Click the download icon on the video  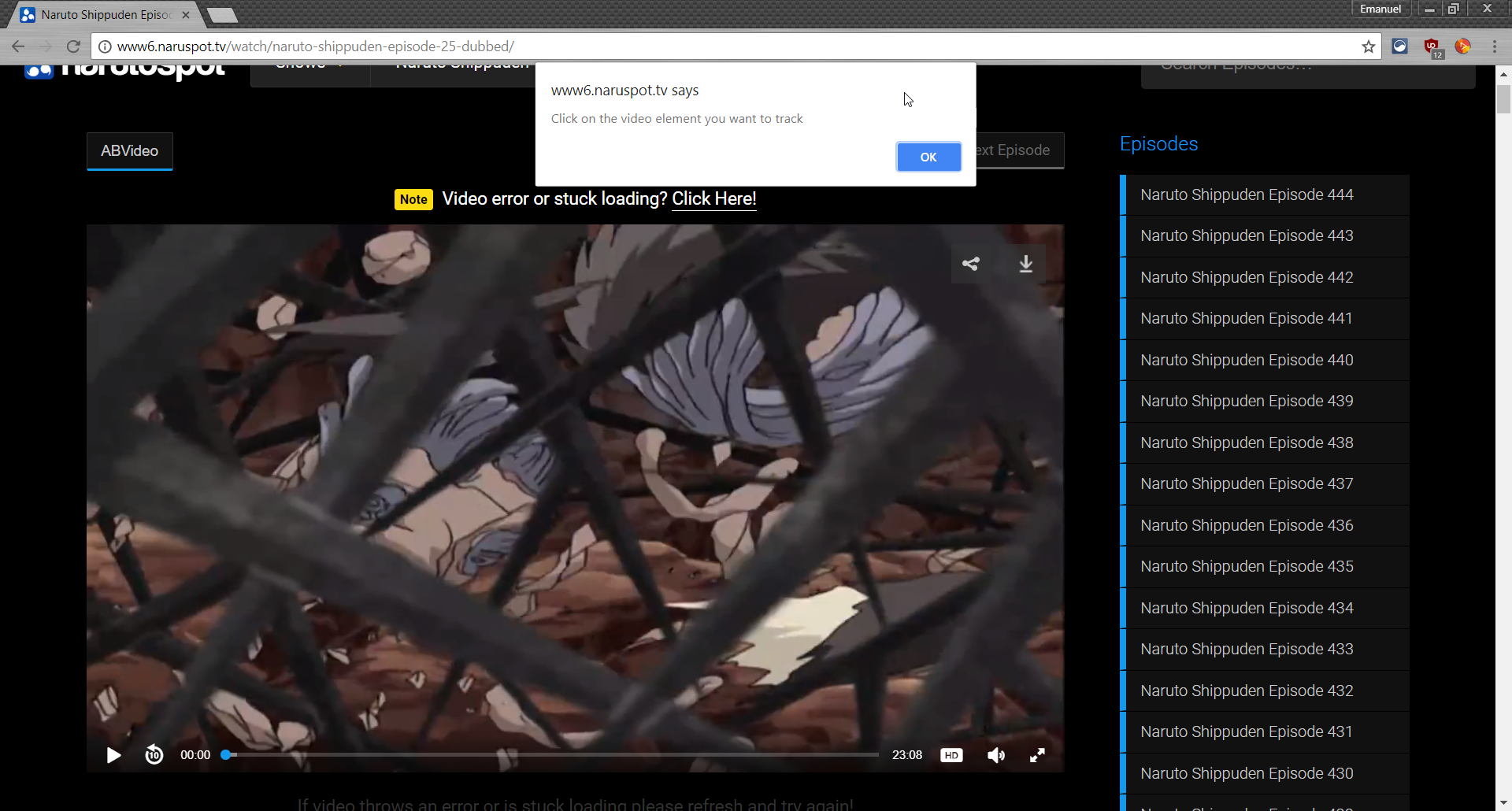tap(1026, 264)
